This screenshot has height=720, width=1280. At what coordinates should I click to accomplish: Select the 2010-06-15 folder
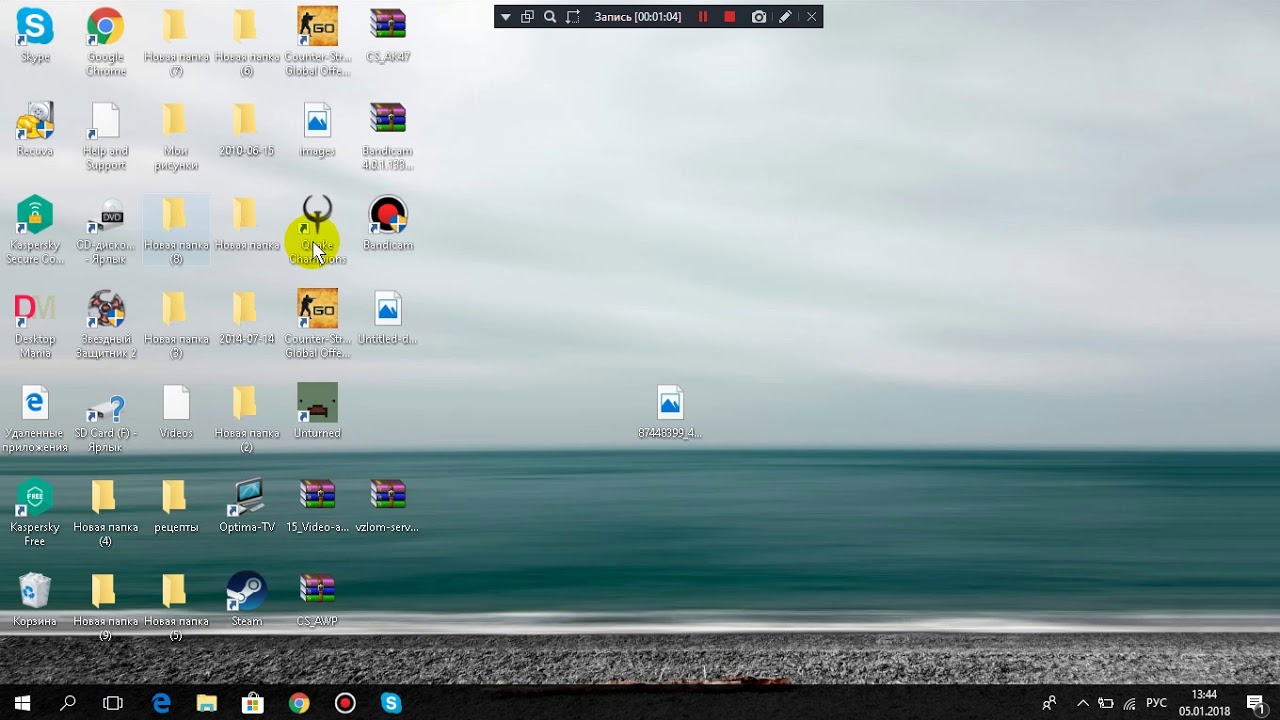[x=247, y=129]
